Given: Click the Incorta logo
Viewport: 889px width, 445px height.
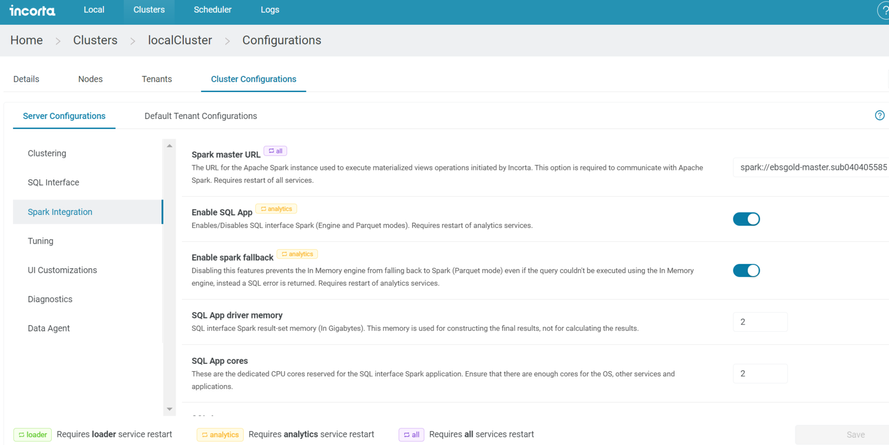Looking at the screenshot, I should point(32,11).
